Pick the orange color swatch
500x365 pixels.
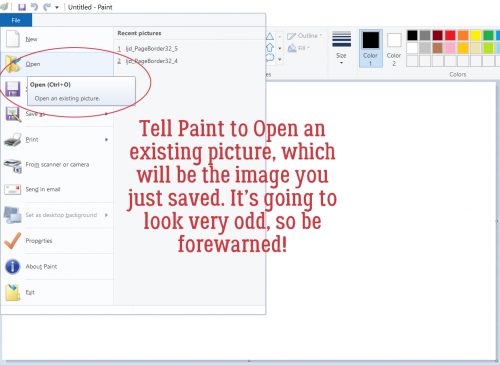click(463, 35)
